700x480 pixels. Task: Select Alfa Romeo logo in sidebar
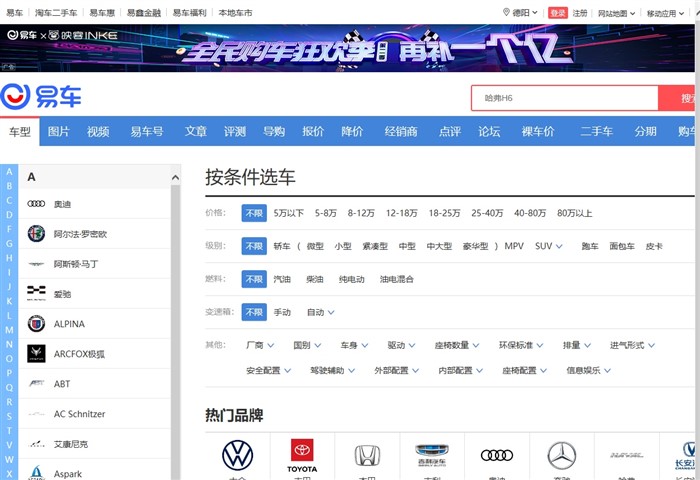(x=36, y=234)
